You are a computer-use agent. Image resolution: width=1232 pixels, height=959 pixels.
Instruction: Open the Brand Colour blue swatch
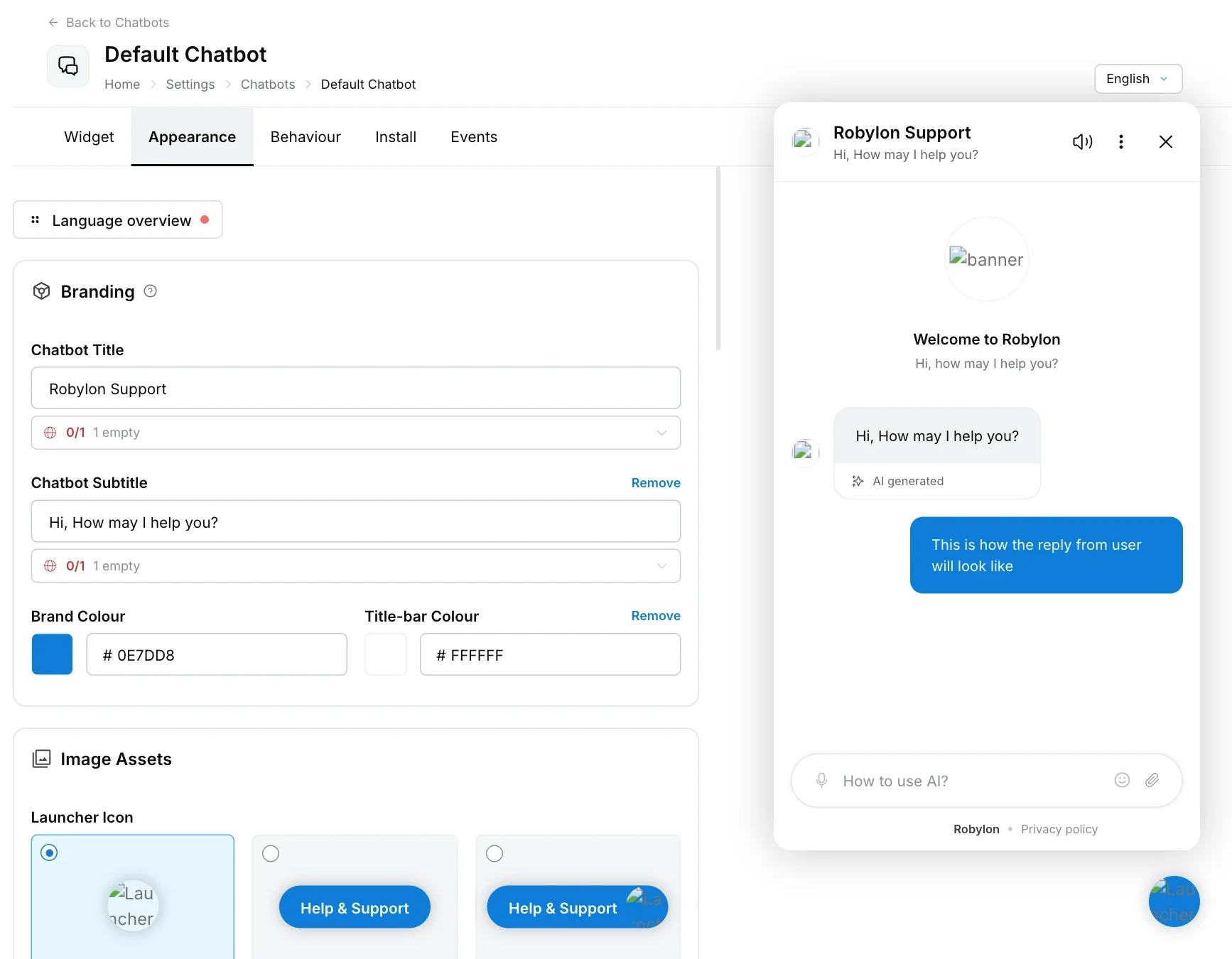[52, 654]
